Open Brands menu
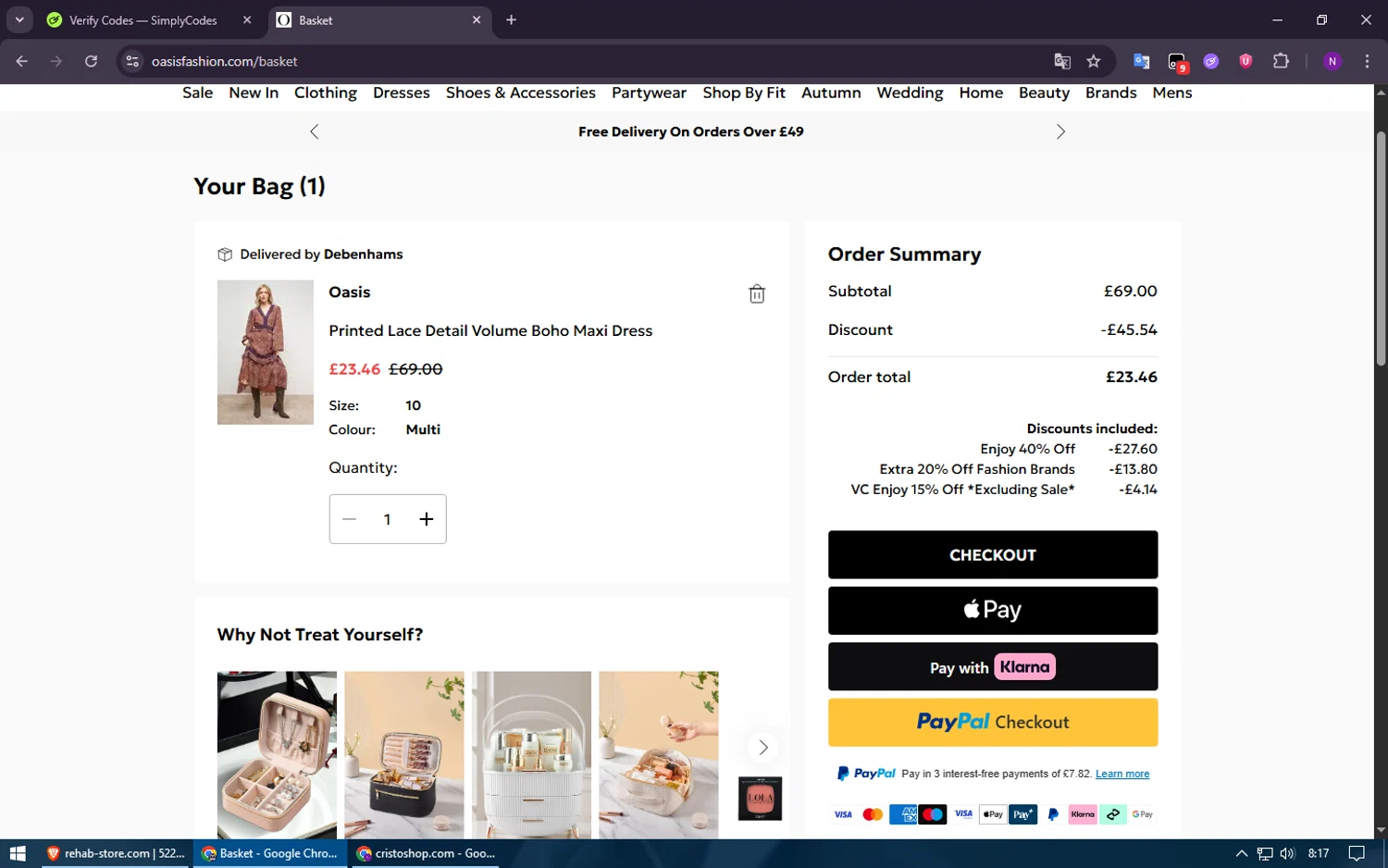 [x=1111, y=93]
